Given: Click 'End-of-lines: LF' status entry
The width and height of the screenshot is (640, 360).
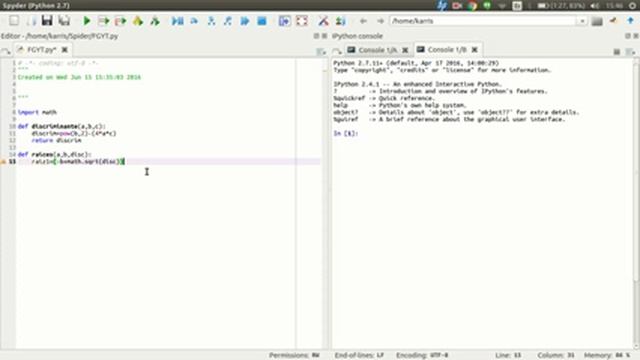Looking at the screenshot, I should tap(359, 355).
